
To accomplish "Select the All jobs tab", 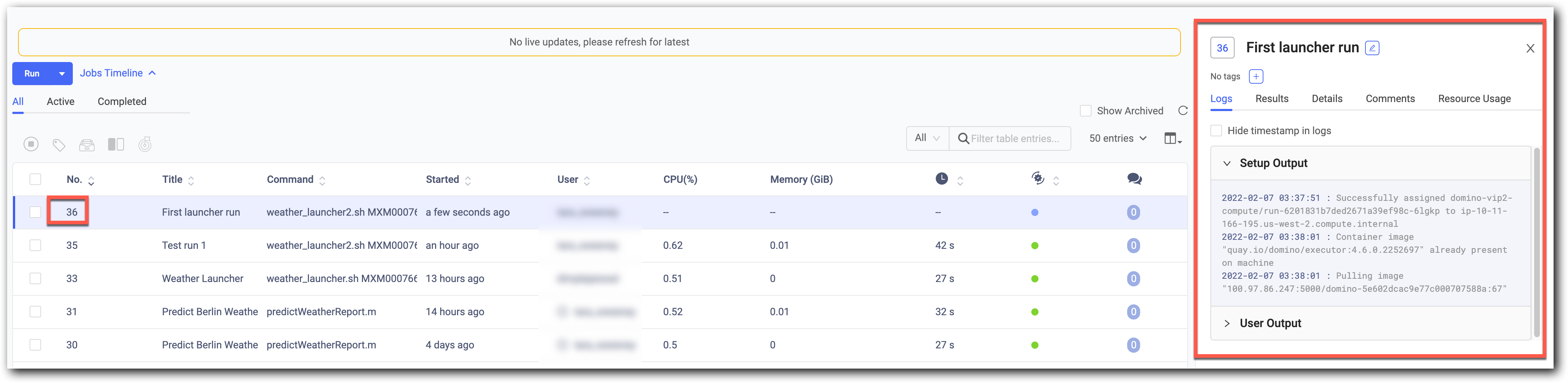I will 18,102.
